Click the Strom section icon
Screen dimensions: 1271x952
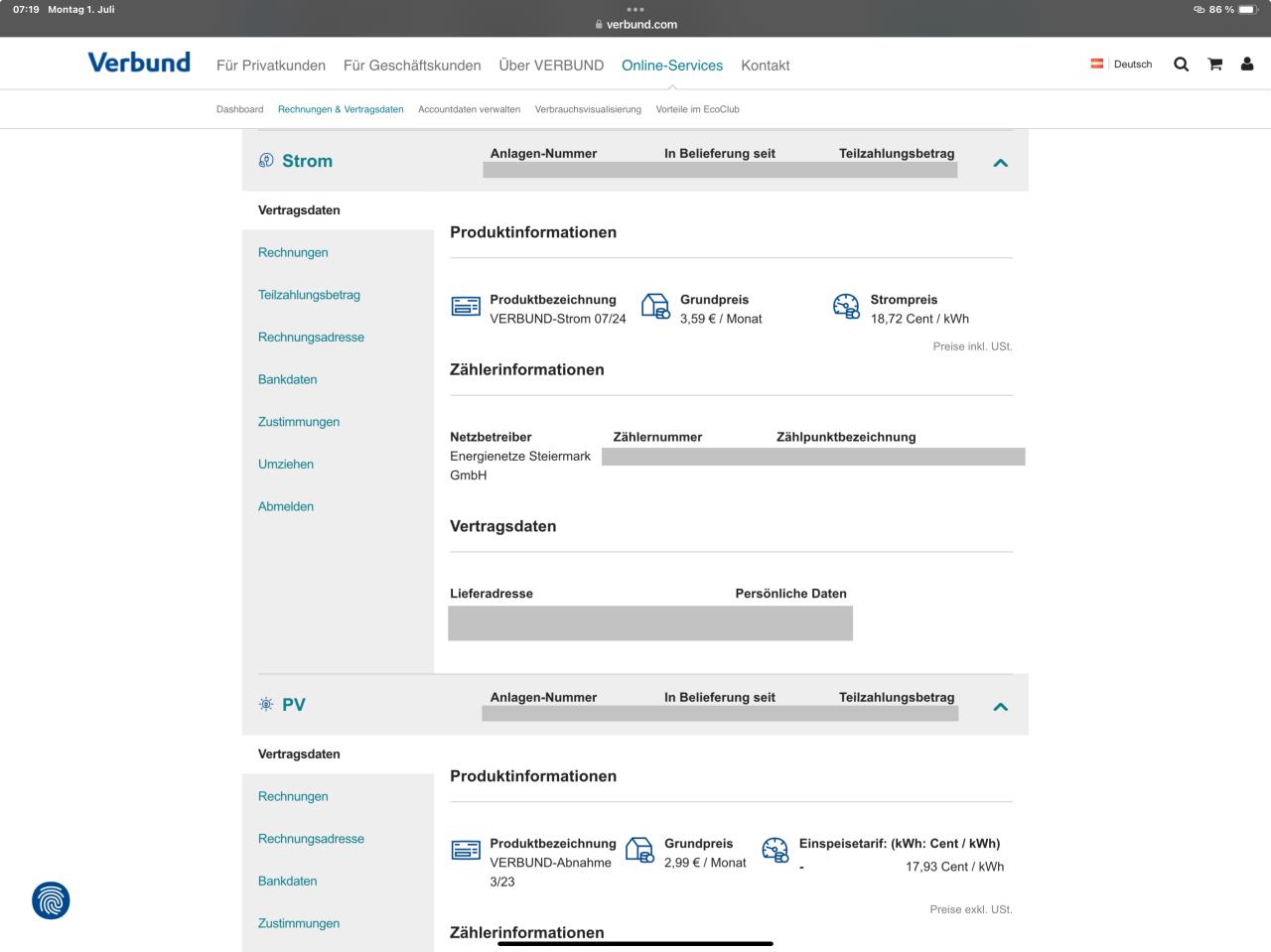point(265,161)
